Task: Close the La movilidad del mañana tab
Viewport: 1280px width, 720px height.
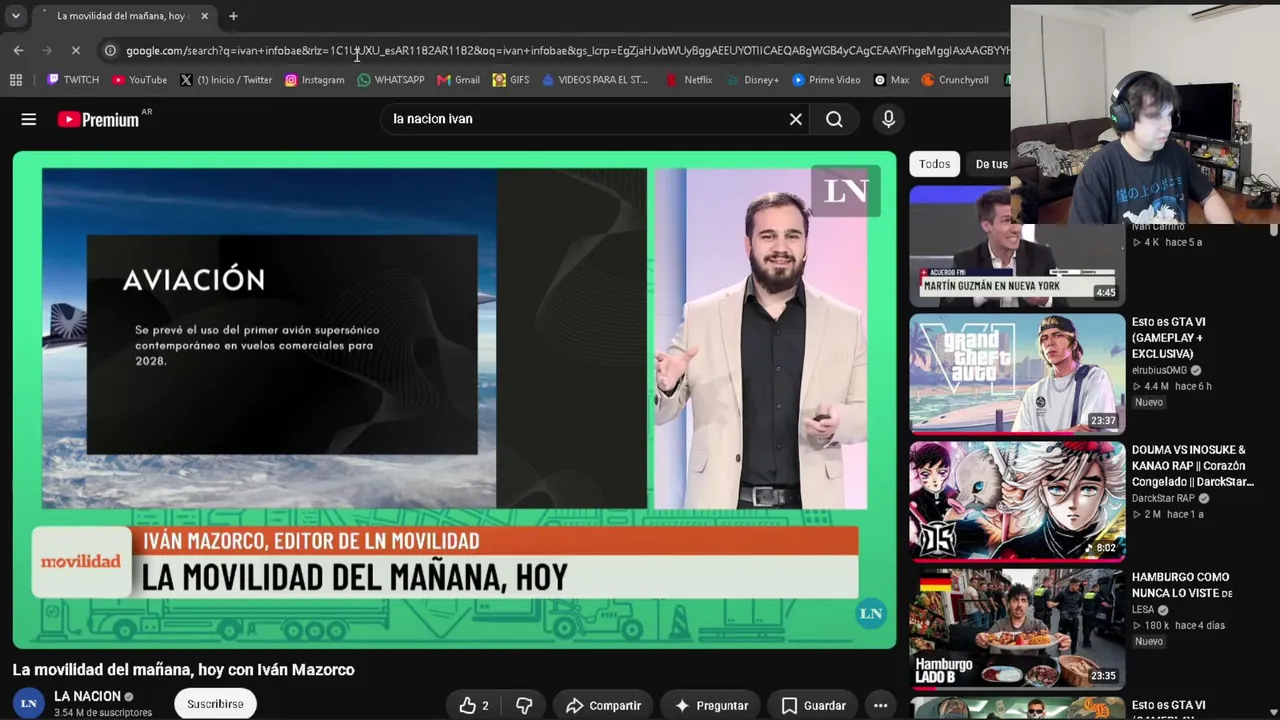Action: [204, 16]
